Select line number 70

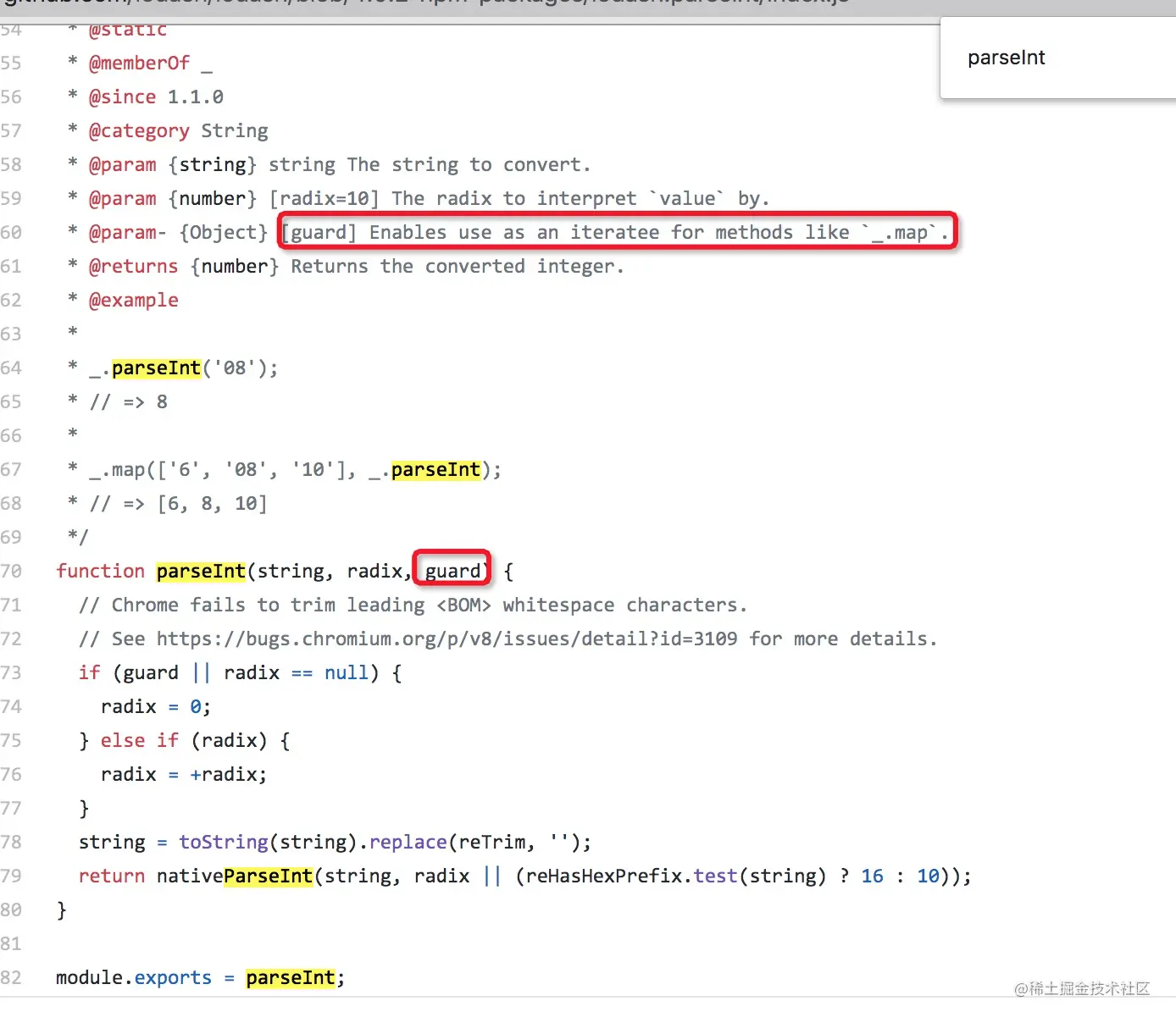pos(11,571)
